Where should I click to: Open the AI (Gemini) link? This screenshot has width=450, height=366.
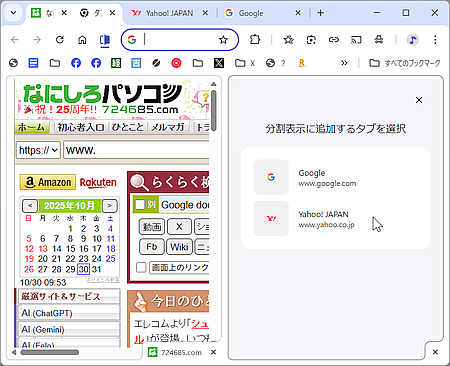69,330
